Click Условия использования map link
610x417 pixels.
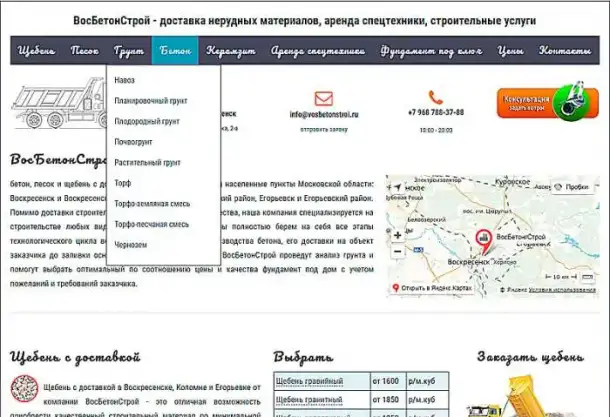pos(562,290)
